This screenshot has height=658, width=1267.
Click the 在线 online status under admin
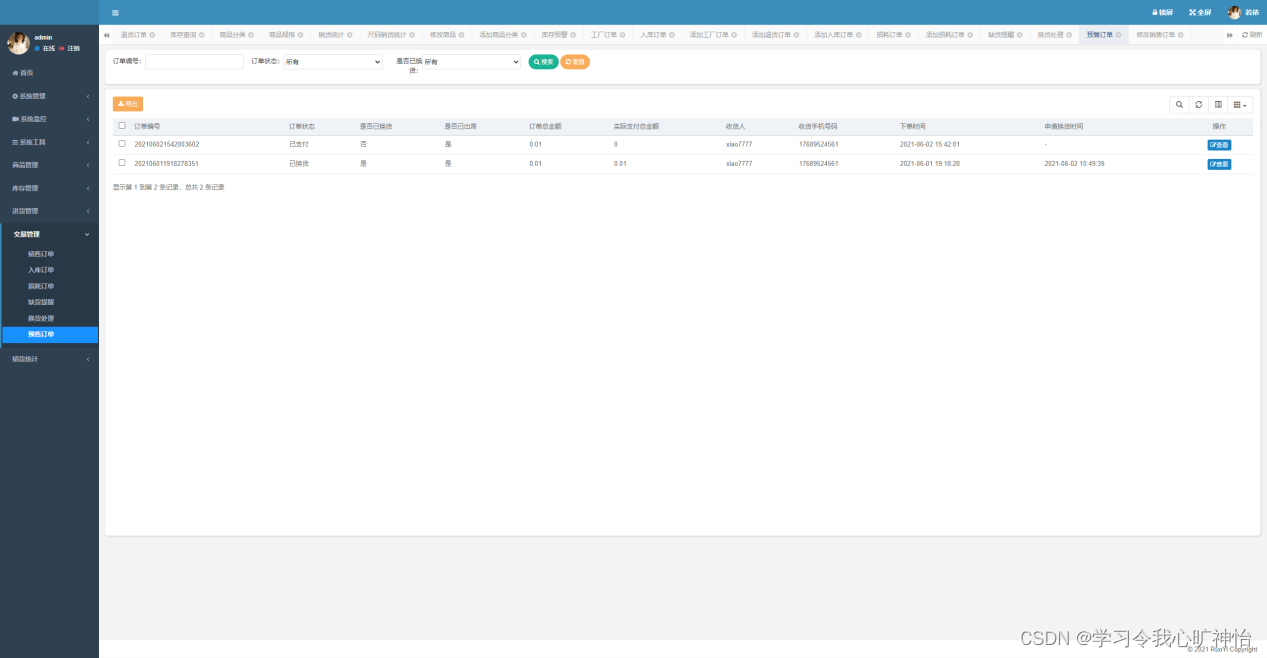pyautogui.click(x=45, y=48)
